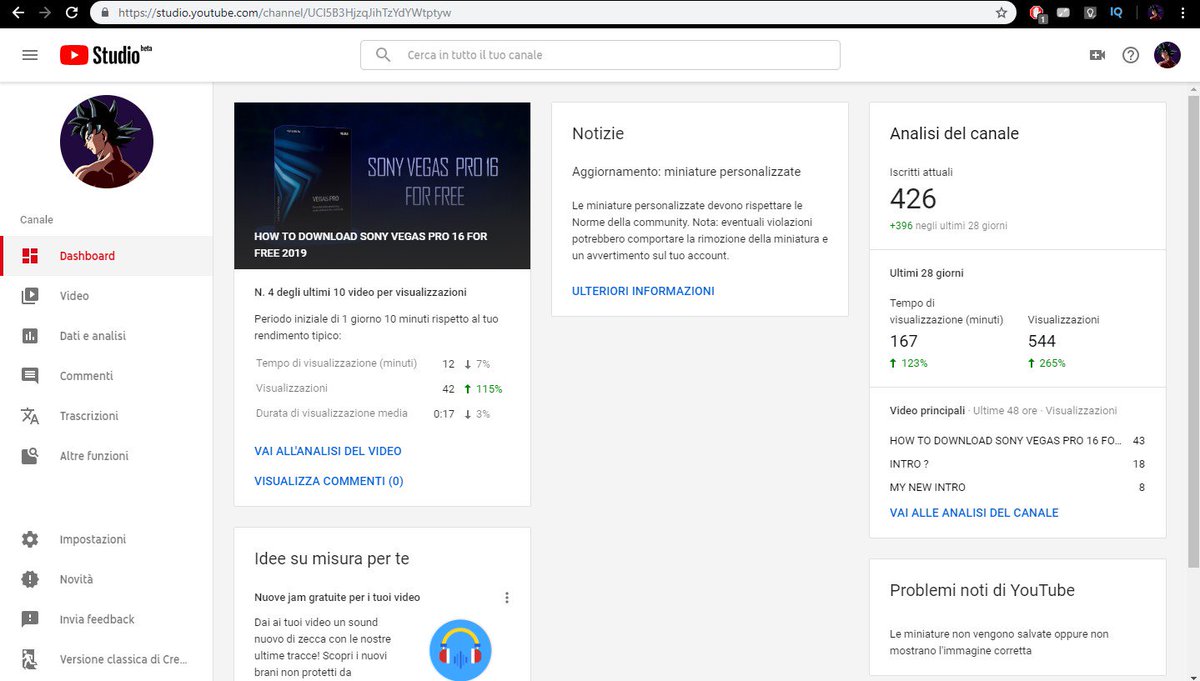Click ULTERIORI INFORMAZIONI link
This screenshot has height=681, width=1200.
point(643,291)
